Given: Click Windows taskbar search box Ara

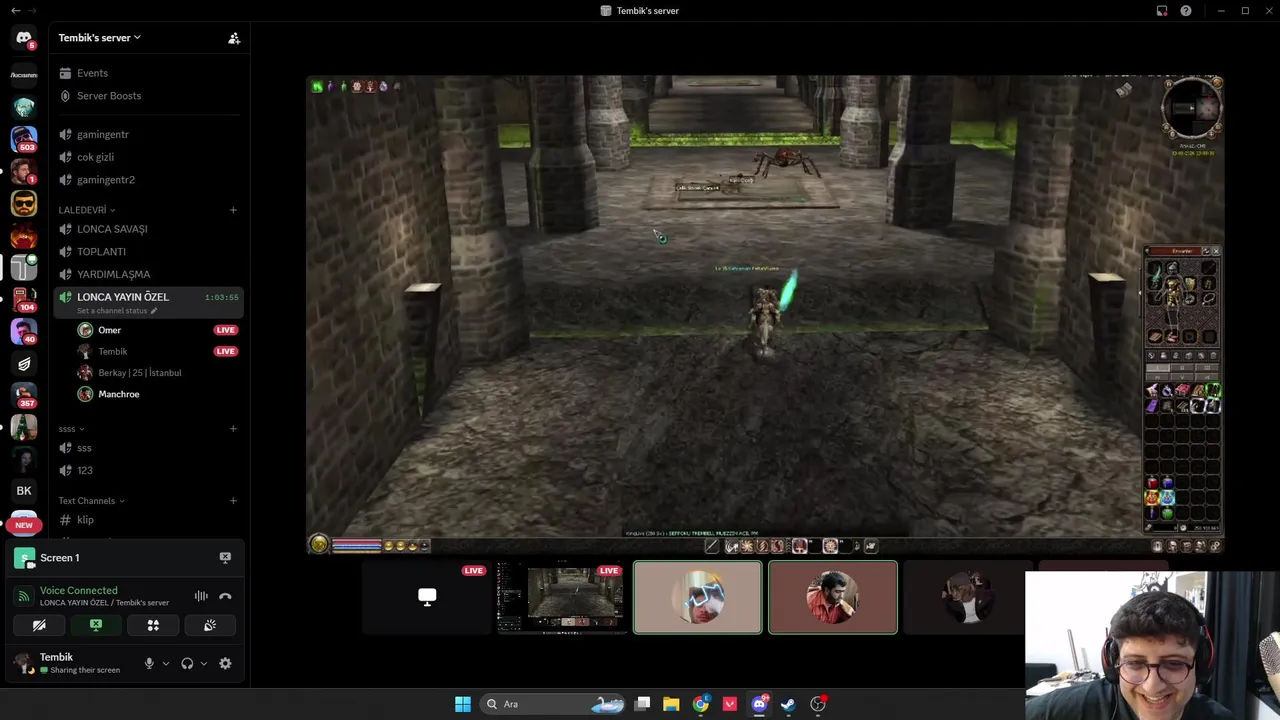Looking at the screenshot, I should pos(553,704).
